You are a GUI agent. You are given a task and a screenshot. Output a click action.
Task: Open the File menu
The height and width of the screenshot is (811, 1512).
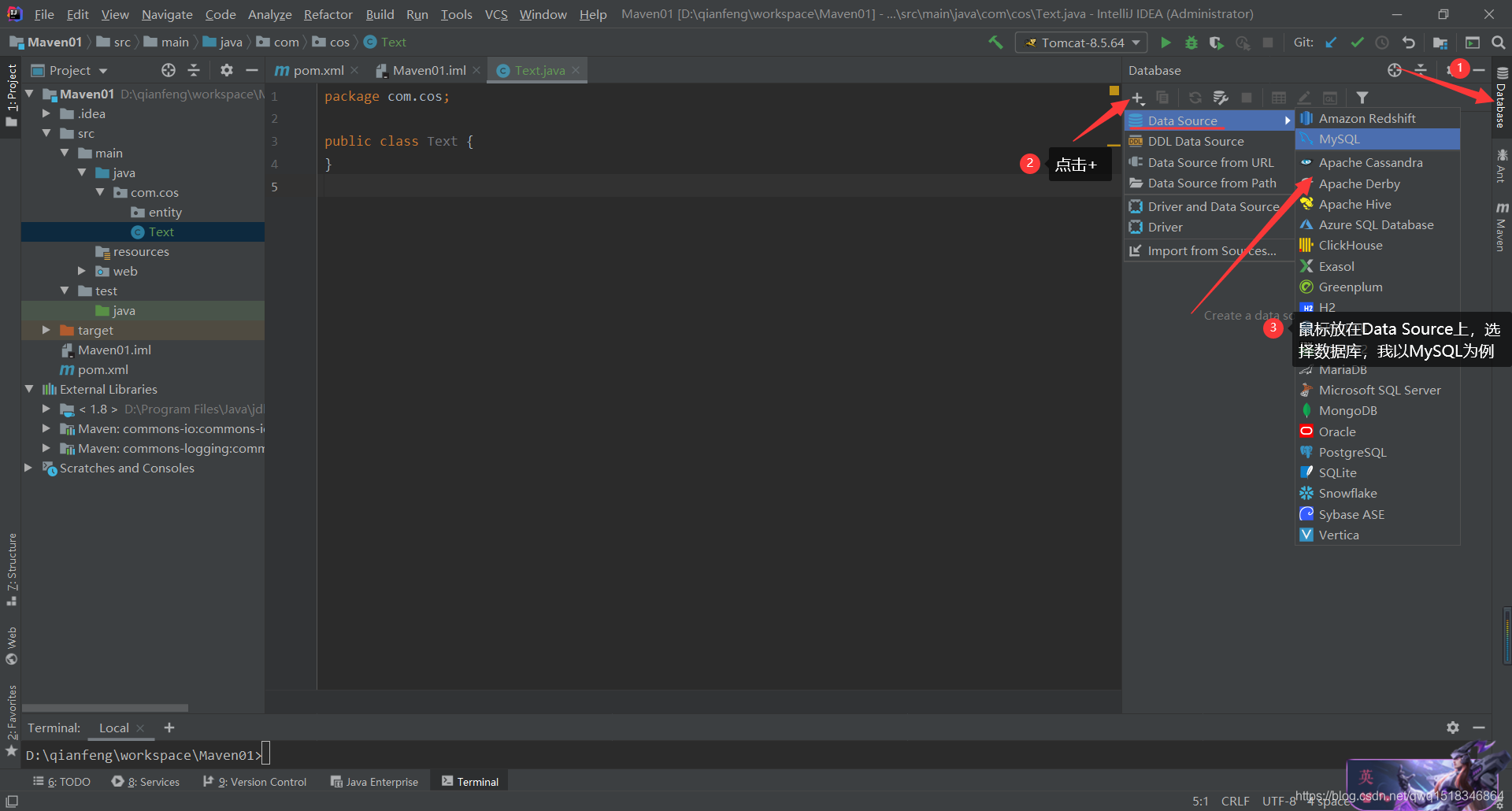(44, 14)
